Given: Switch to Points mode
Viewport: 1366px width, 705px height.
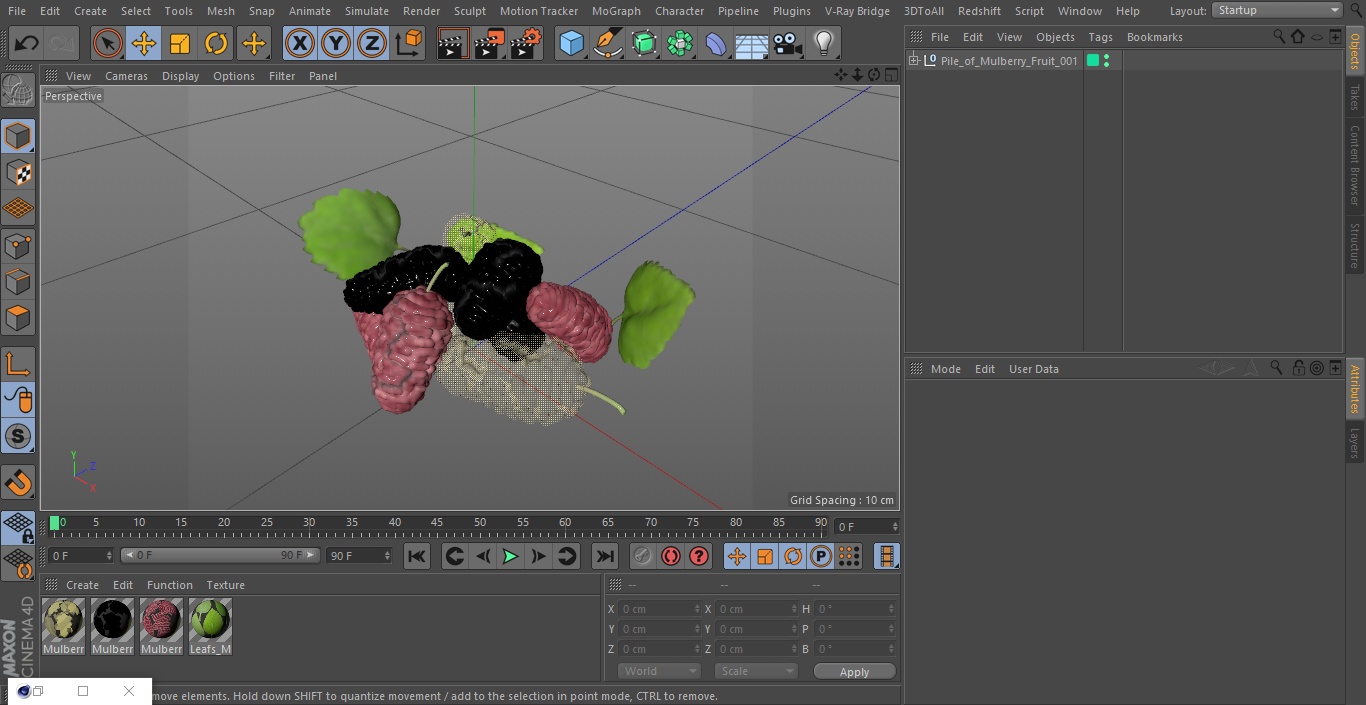Looking at the screenshot, I should pyautogui.click(x=18, y=245).
